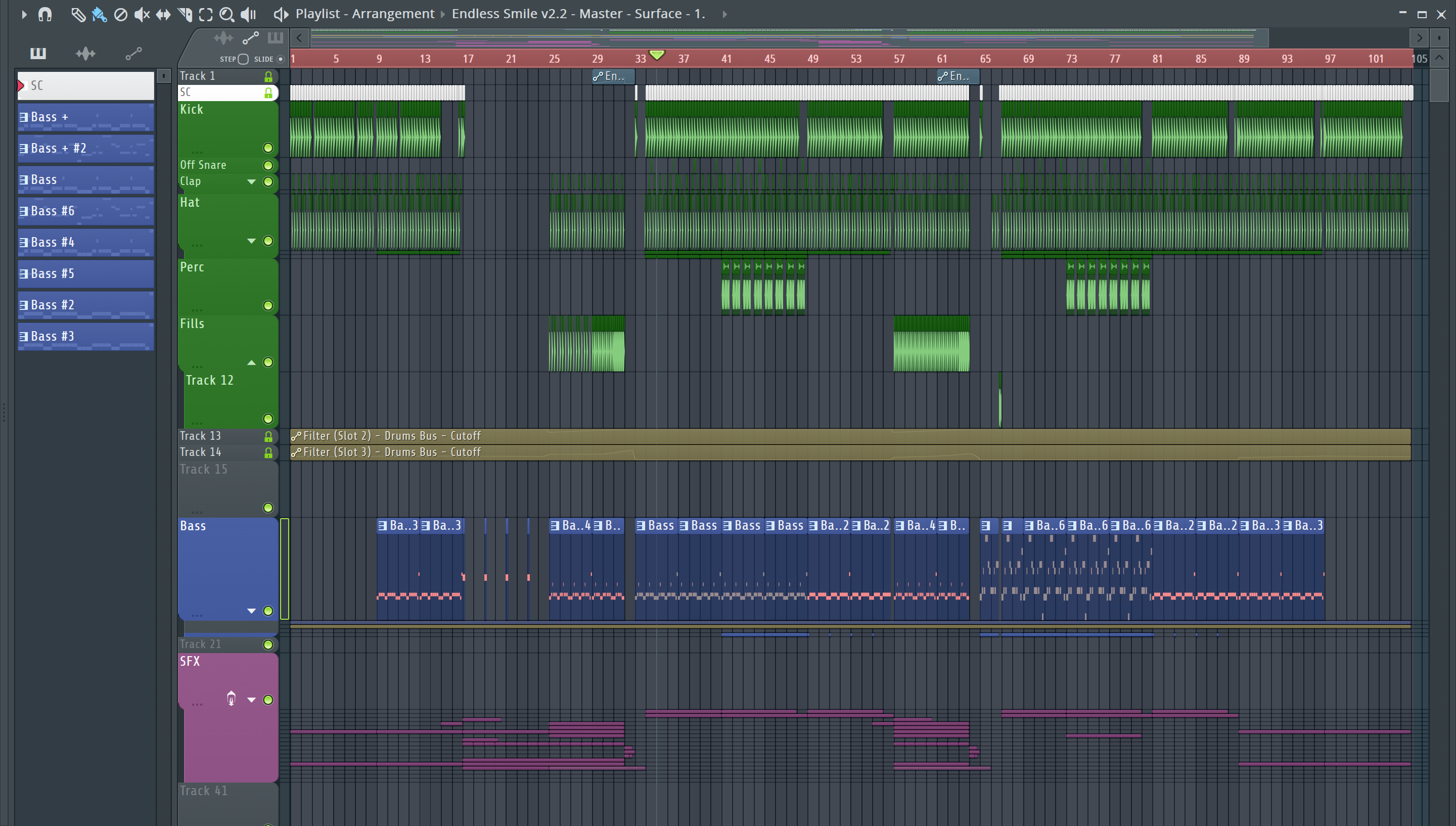Image resolution: width=1456 pixels, height=826 pixels.
Task: Click lock icon on SC track
Action: pos(268,93)
